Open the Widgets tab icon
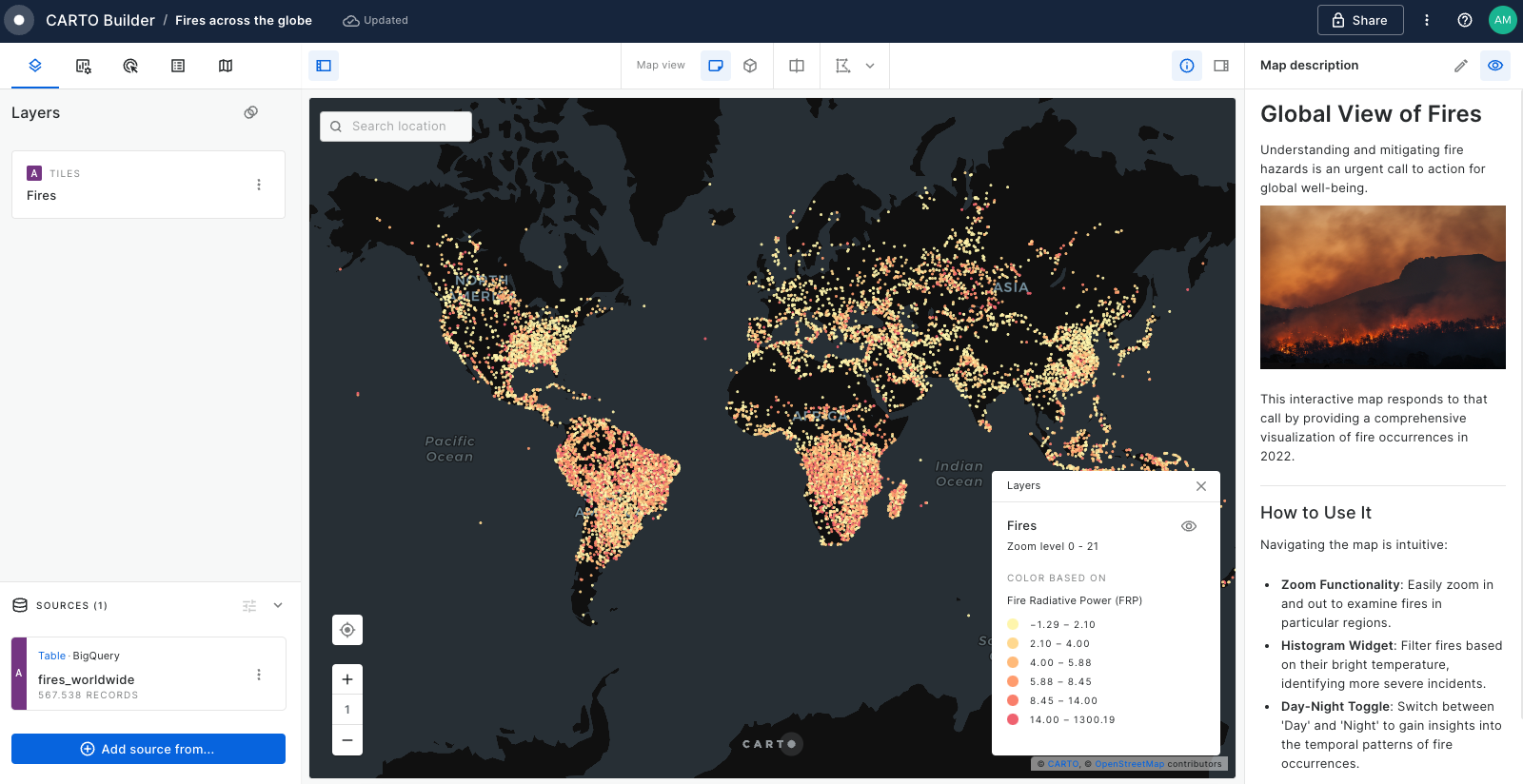1523x784 pixels. [84, 66]
